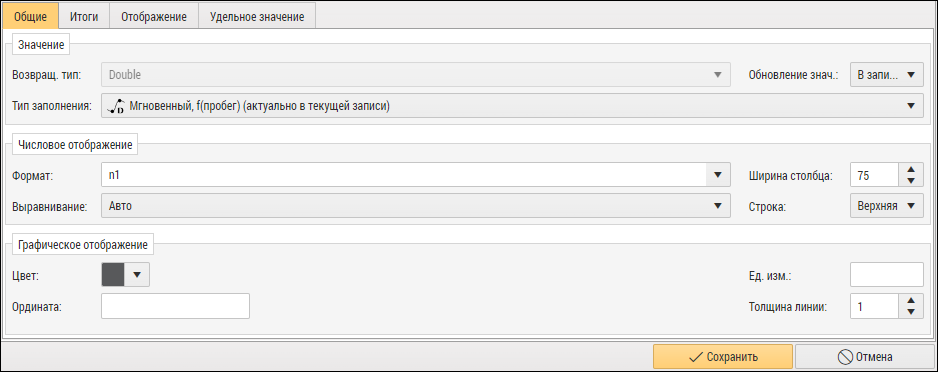Click the dark gray Цвет swatch
938x372 pixels.
click(113, 275)
